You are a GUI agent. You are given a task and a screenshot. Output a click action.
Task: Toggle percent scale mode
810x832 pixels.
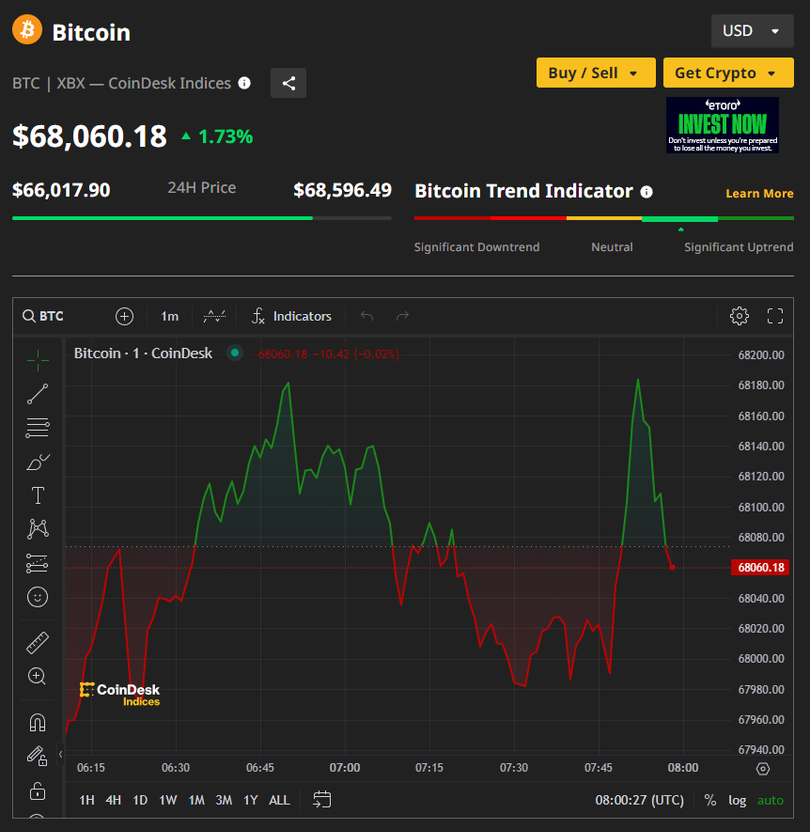tap(710, 800)
